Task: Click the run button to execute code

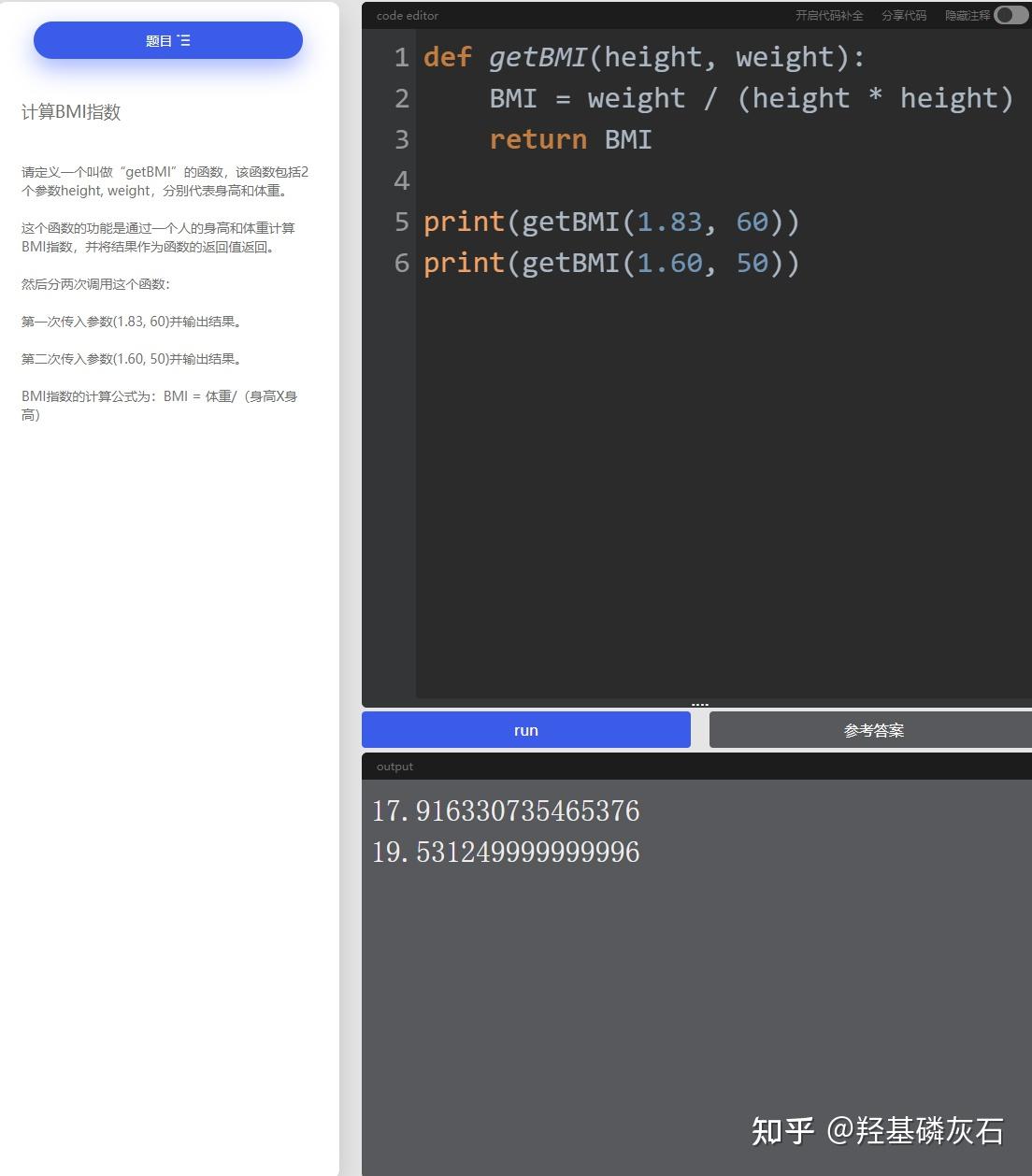Action: point(525,730)
